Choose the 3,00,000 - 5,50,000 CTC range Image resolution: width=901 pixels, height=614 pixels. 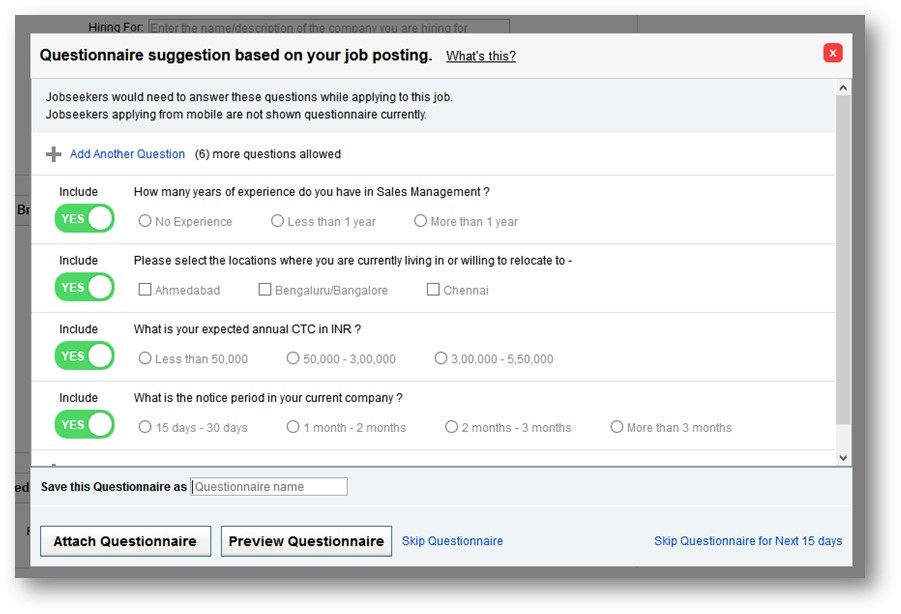click(441, 358)
